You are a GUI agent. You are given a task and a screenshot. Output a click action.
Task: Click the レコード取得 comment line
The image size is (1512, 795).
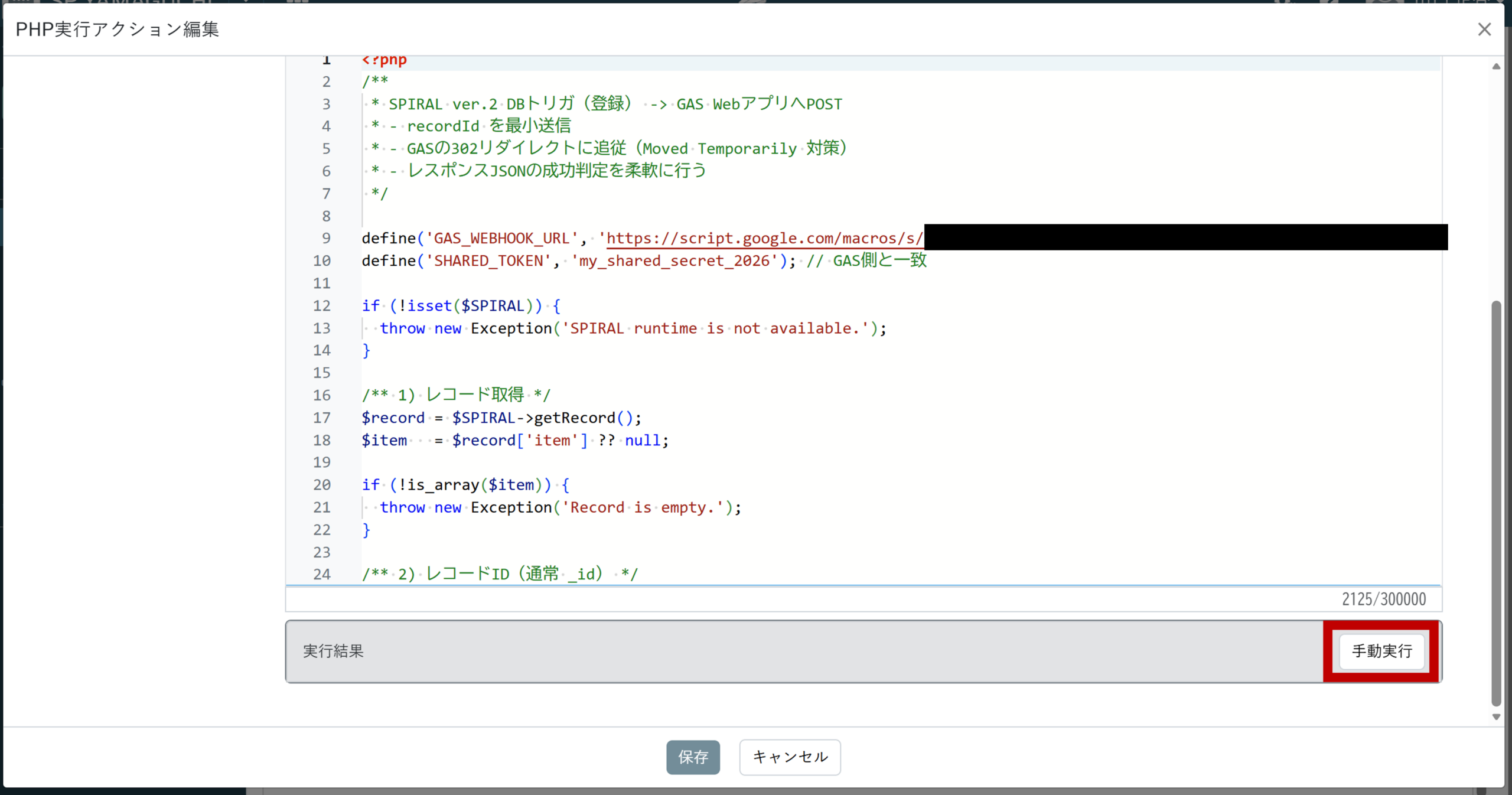click(474, 395)
